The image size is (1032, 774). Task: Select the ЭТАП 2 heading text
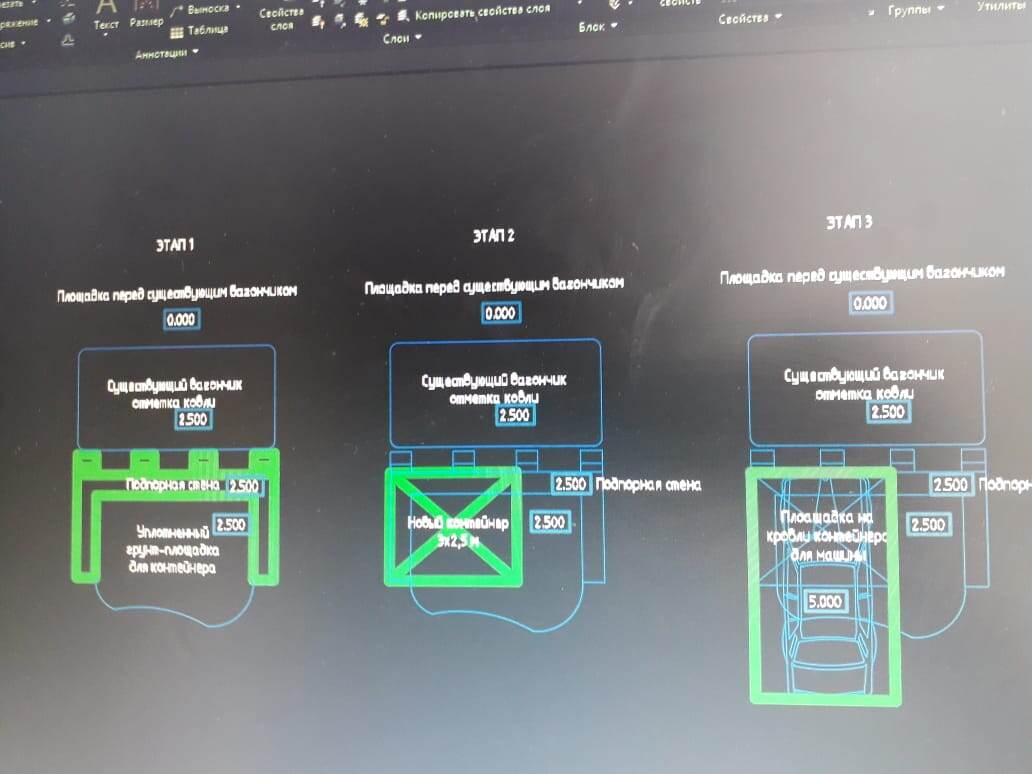[494, 235]
